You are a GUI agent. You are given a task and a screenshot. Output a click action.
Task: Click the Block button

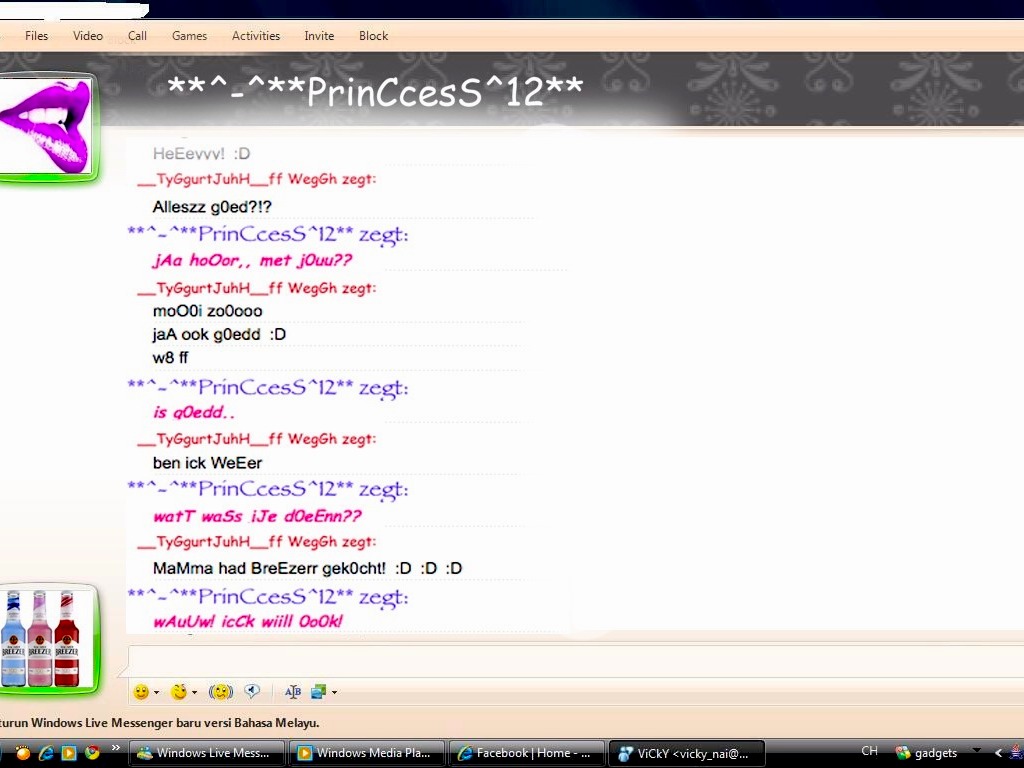coord(373,36)
